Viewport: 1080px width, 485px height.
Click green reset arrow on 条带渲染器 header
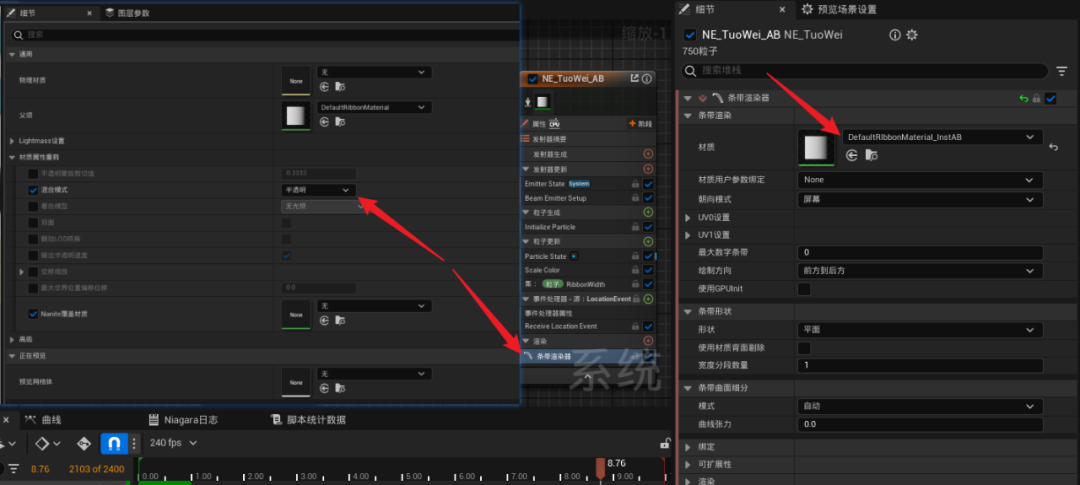tap(1024, 99)
